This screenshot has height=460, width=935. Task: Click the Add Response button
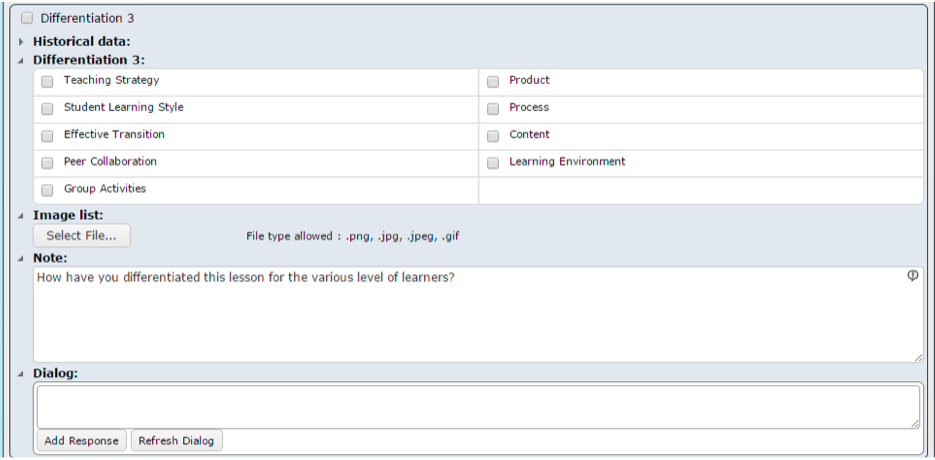tap(82, 441)
